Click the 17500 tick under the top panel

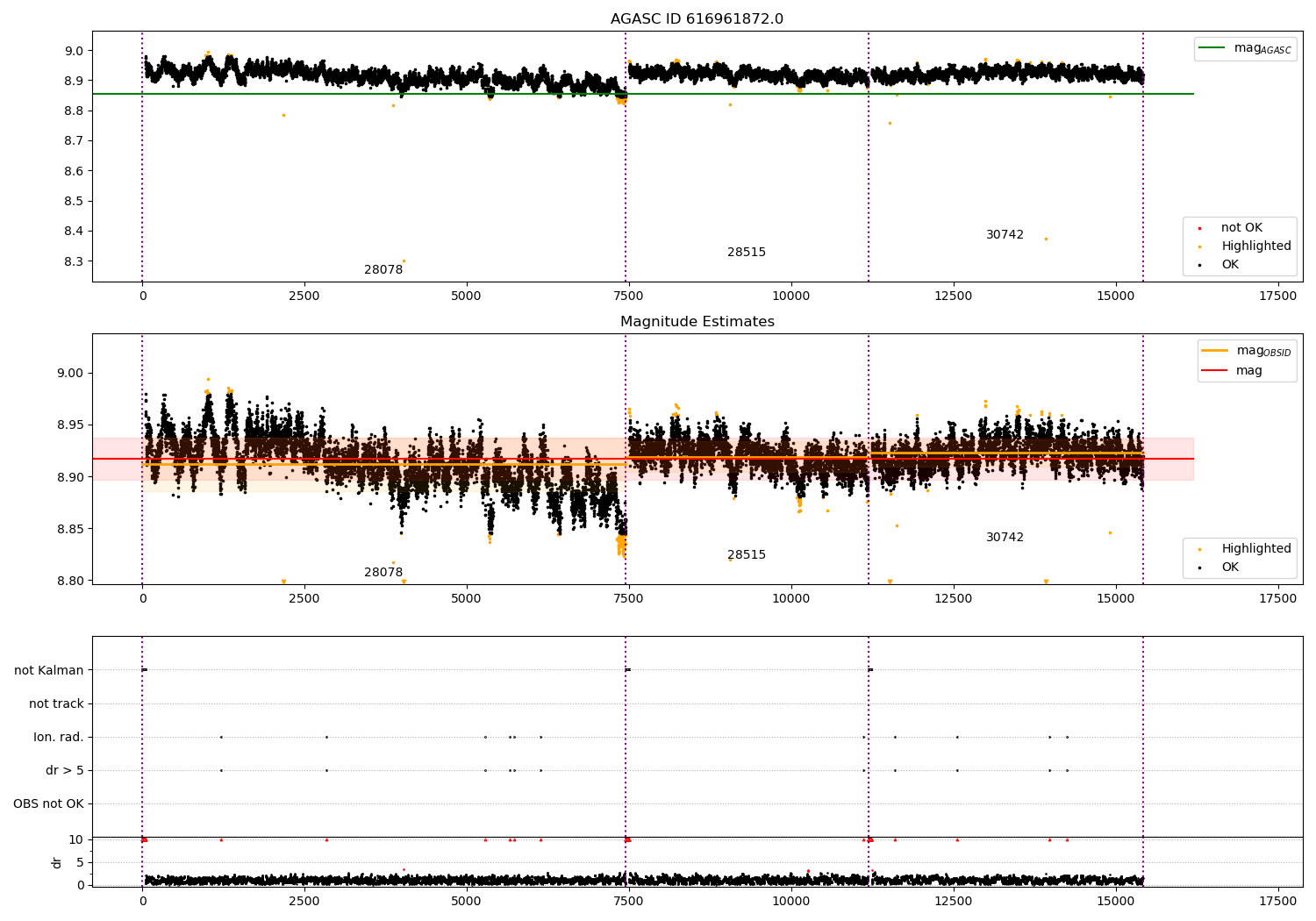pyautogui.click(x=1277, y=296)
